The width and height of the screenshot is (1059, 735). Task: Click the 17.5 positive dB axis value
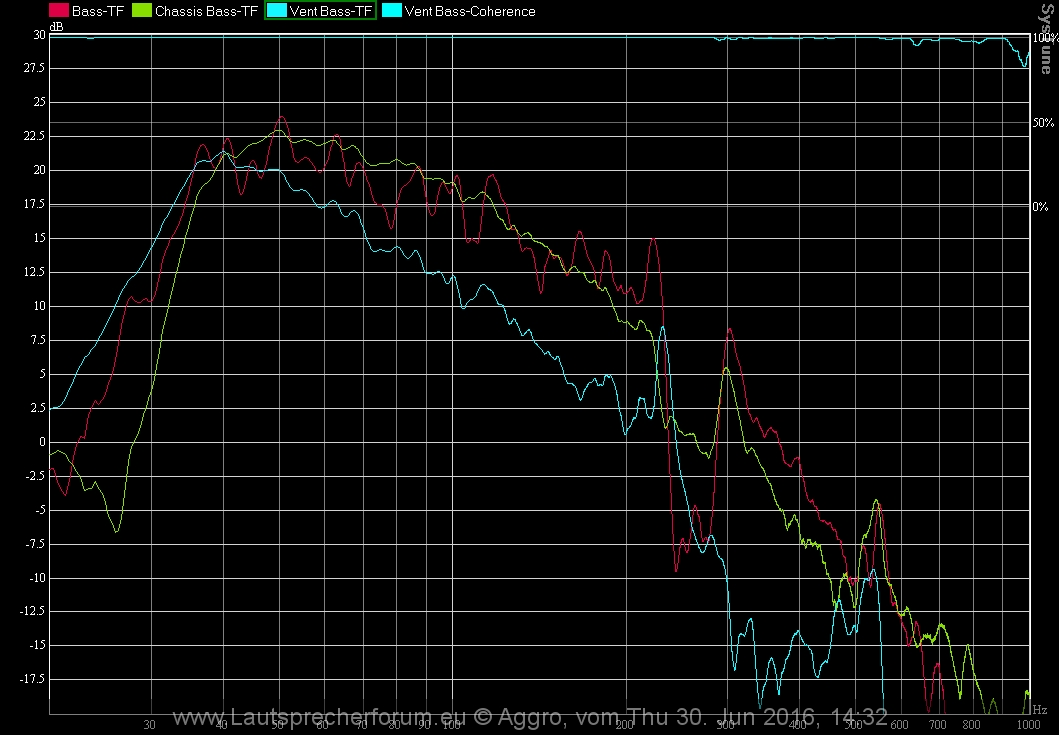click(34, 204)
